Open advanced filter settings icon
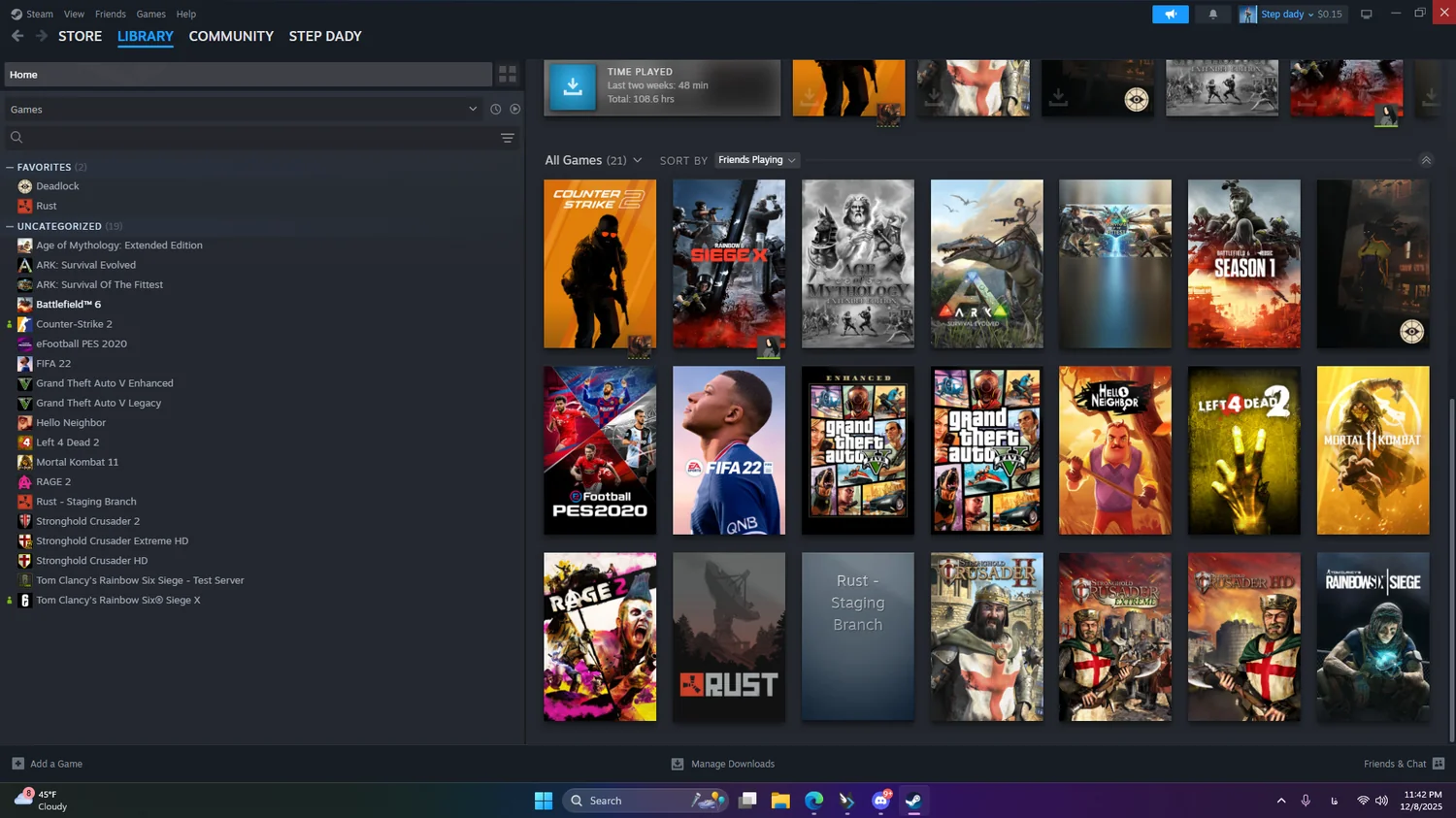Screen dimensions: 1456x818 [507, 138]
